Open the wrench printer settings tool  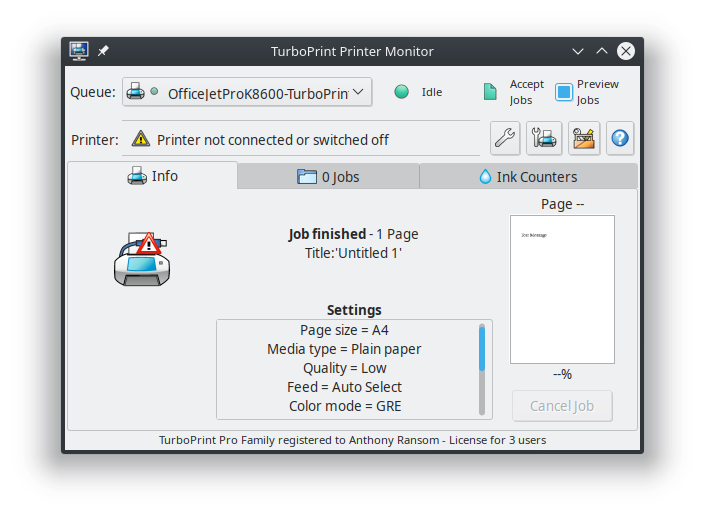tap(505, 139)
